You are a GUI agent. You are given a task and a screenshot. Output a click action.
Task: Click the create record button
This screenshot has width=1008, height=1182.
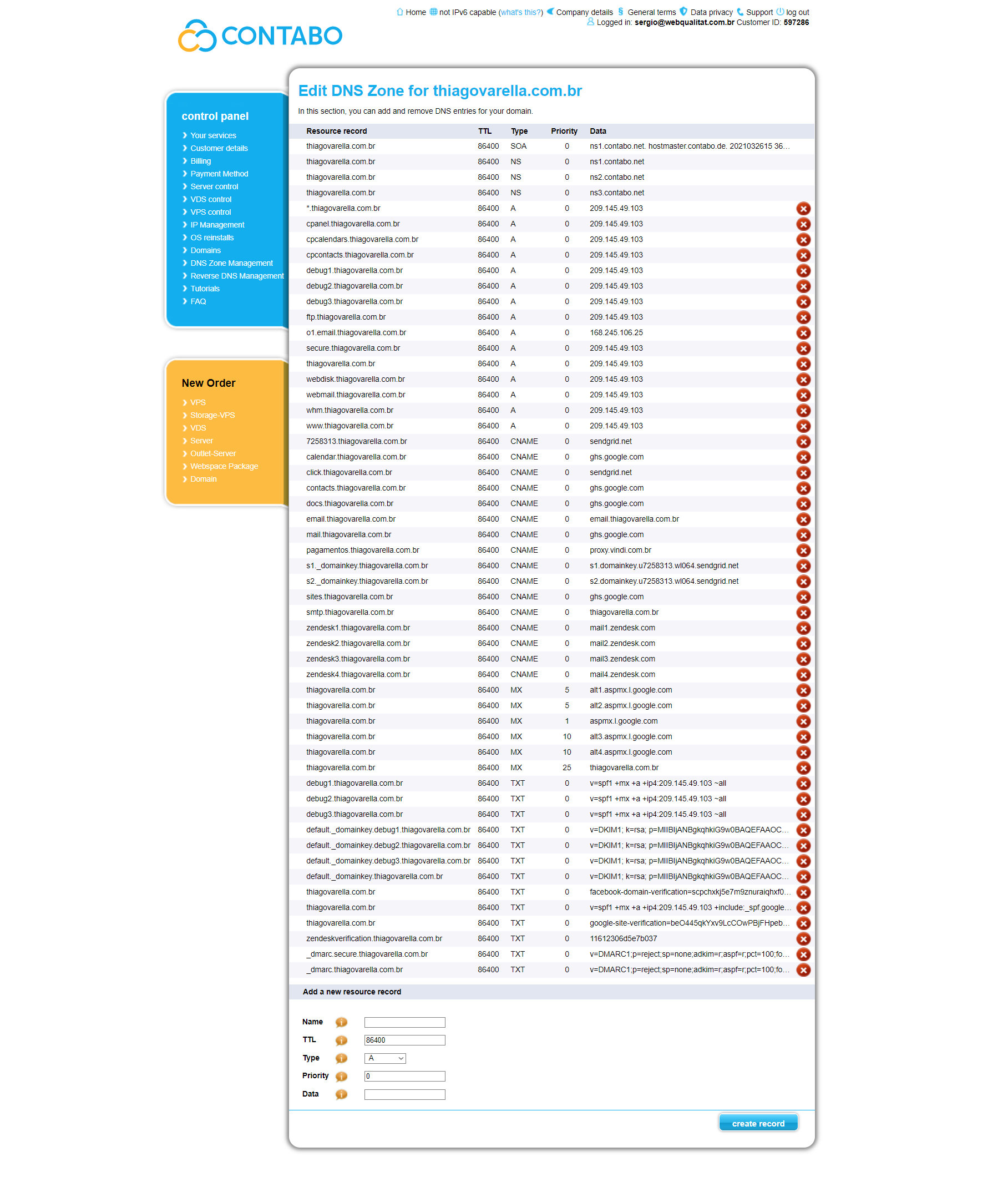(x=758, y=1123)
